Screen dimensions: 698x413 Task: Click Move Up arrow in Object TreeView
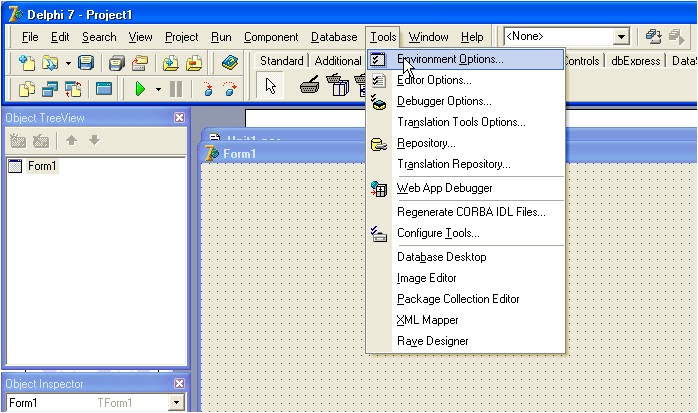71,141
